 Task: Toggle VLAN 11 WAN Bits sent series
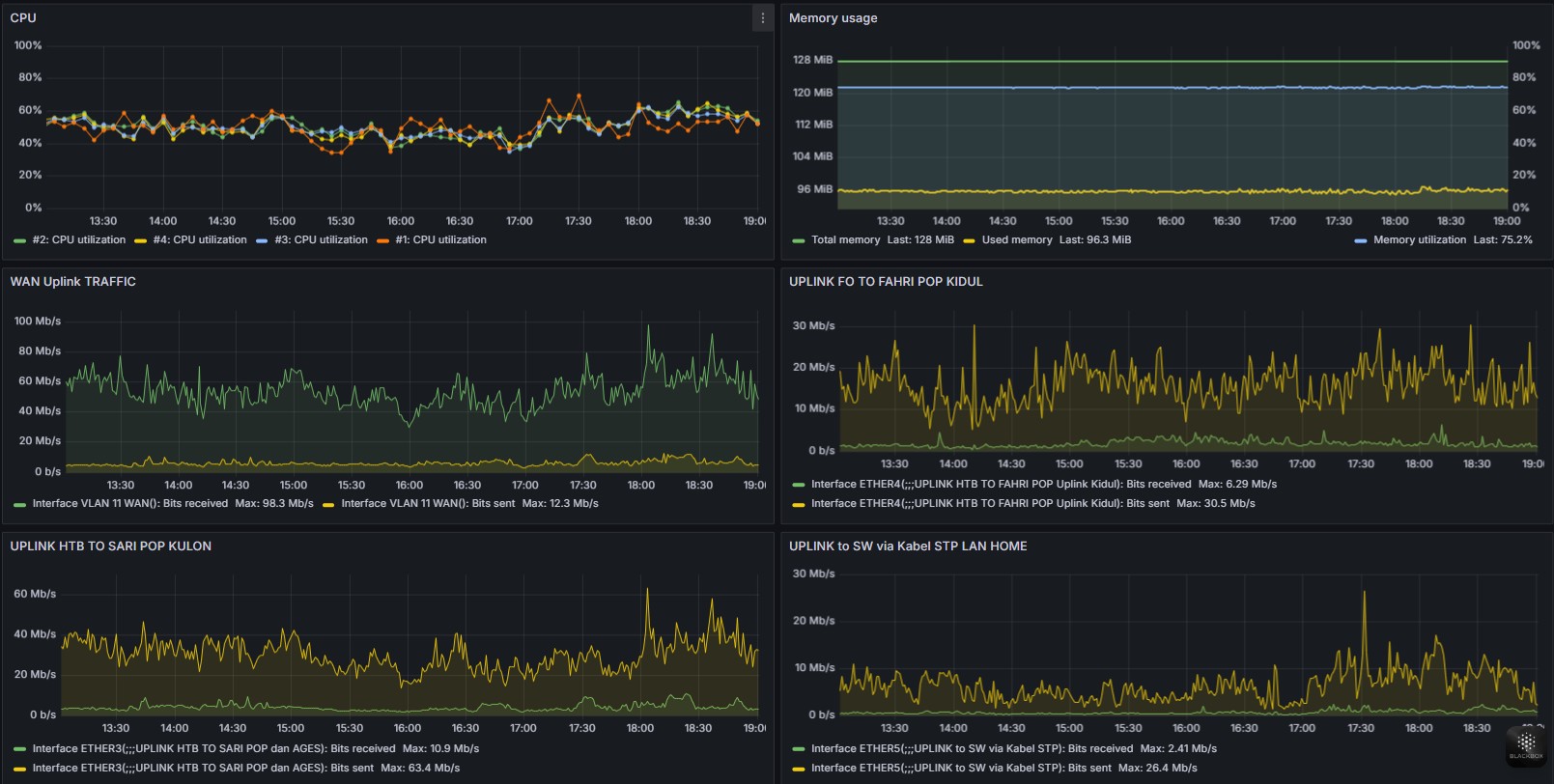427,504
